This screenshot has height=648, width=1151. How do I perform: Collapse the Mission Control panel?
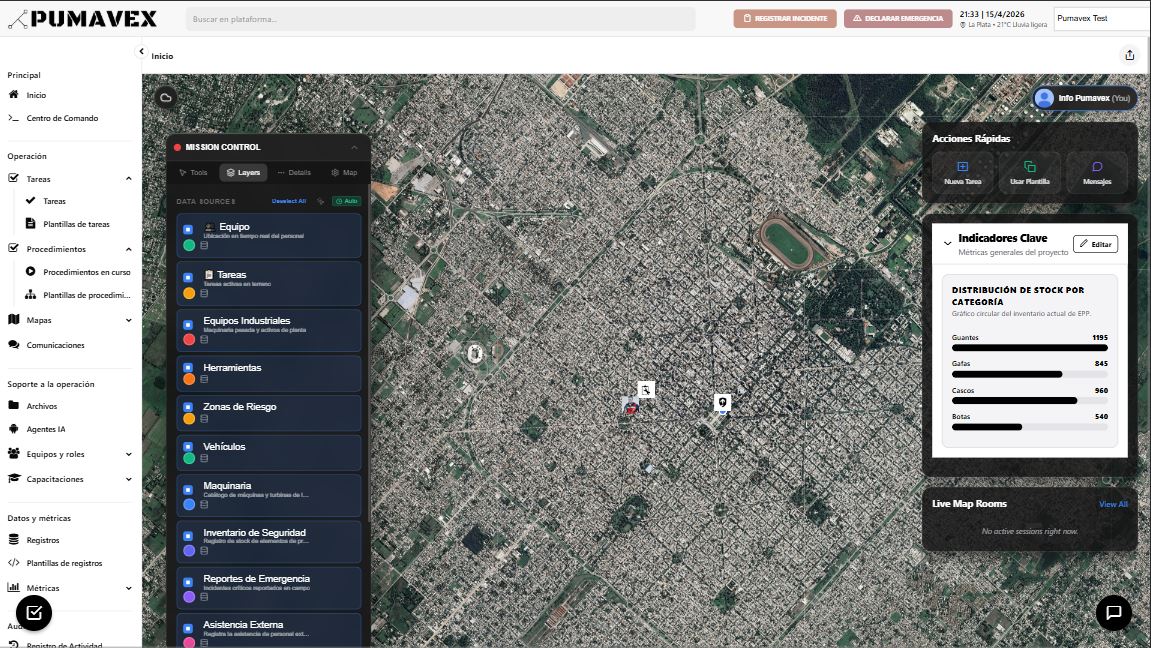coord(353,147)
